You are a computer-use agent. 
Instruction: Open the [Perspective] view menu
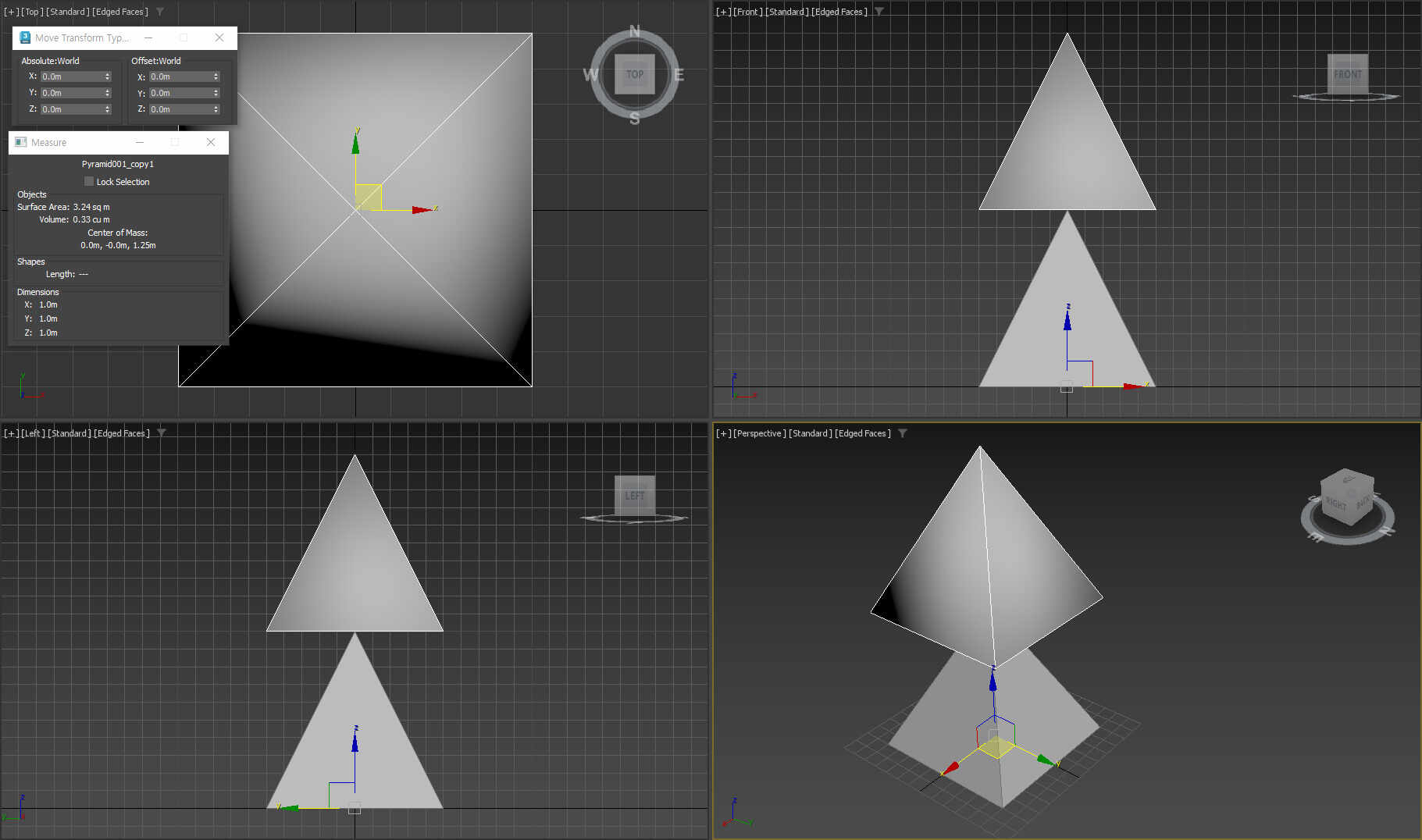(x=760, y=433)
